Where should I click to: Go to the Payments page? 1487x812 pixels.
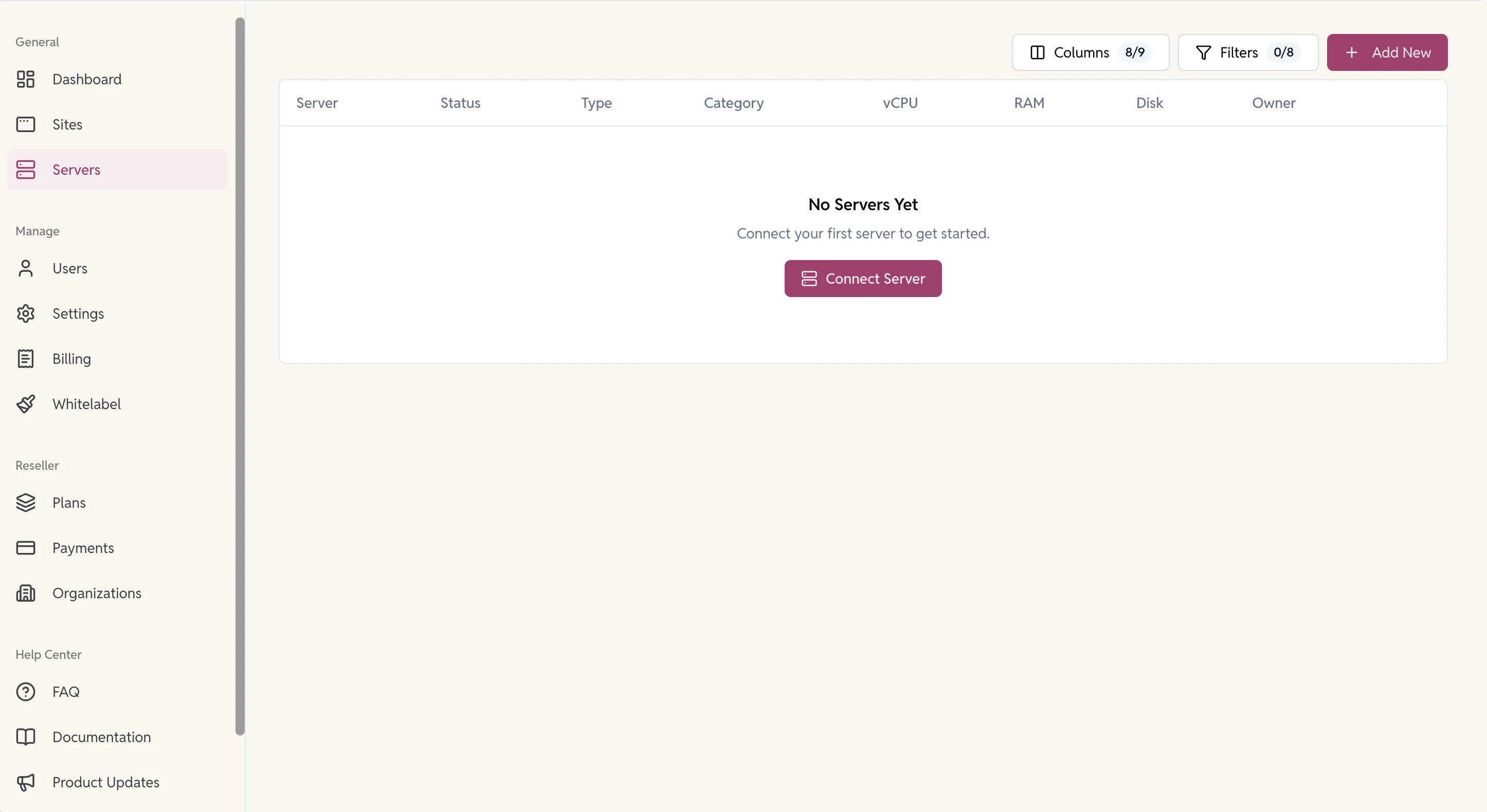117,548
